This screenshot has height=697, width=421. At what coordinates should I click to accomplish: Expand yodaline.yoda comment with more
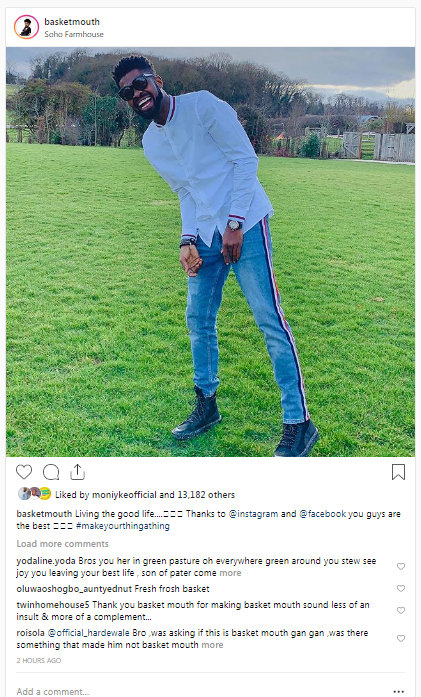230,573
